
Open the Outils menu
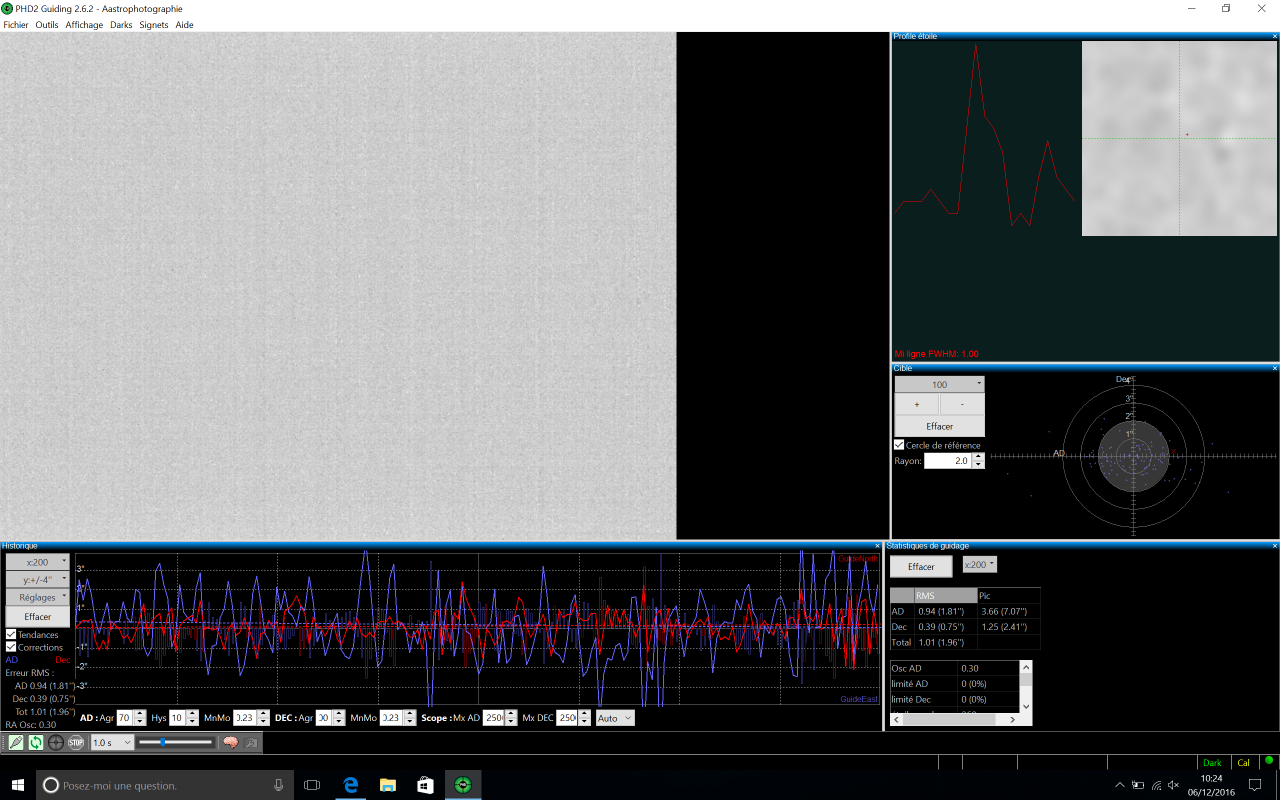point(46,24)
